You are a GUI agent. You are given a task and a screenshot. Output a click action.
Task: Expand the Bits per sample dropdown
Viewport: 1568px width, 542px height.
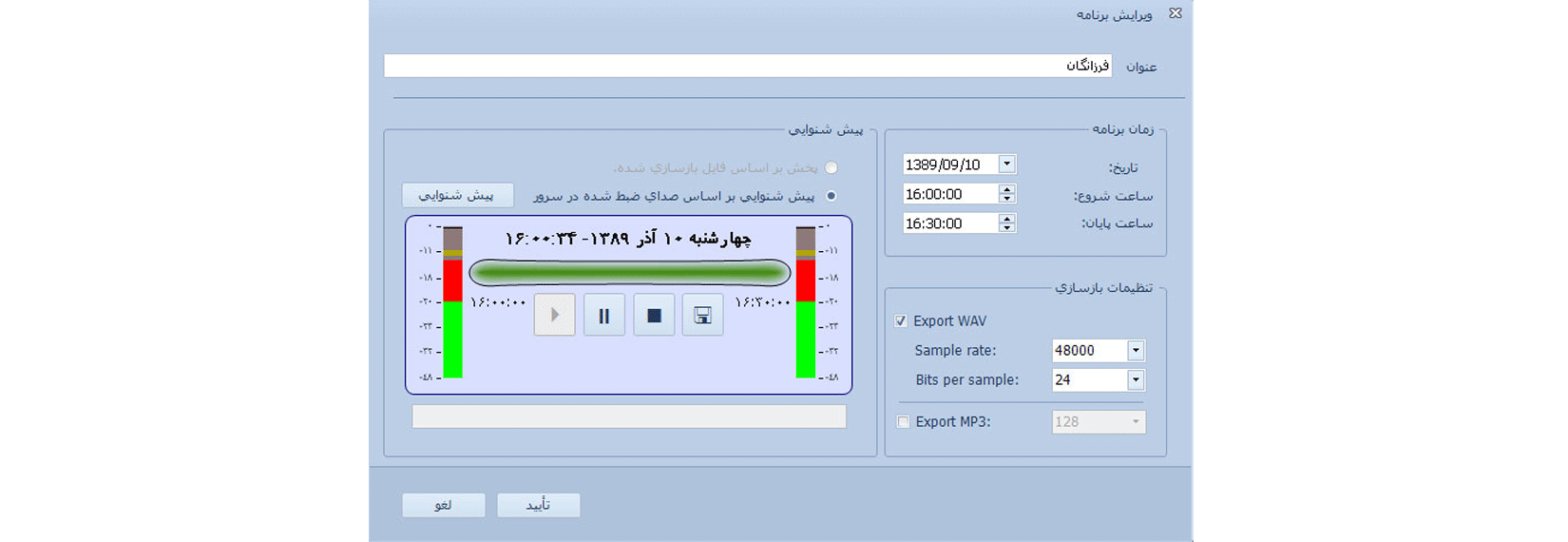[x=1136, y=380]
